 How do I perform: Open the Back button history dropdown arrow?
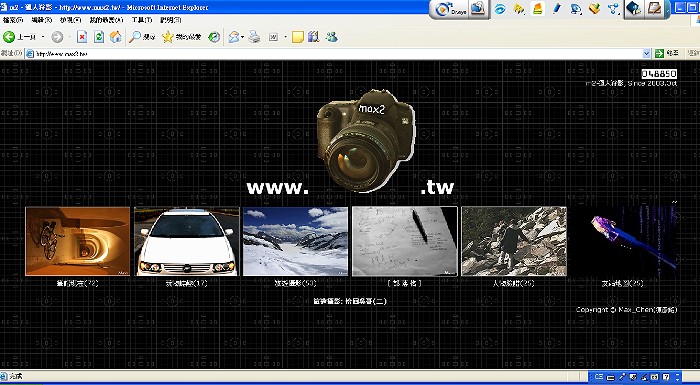pos(43,37)
